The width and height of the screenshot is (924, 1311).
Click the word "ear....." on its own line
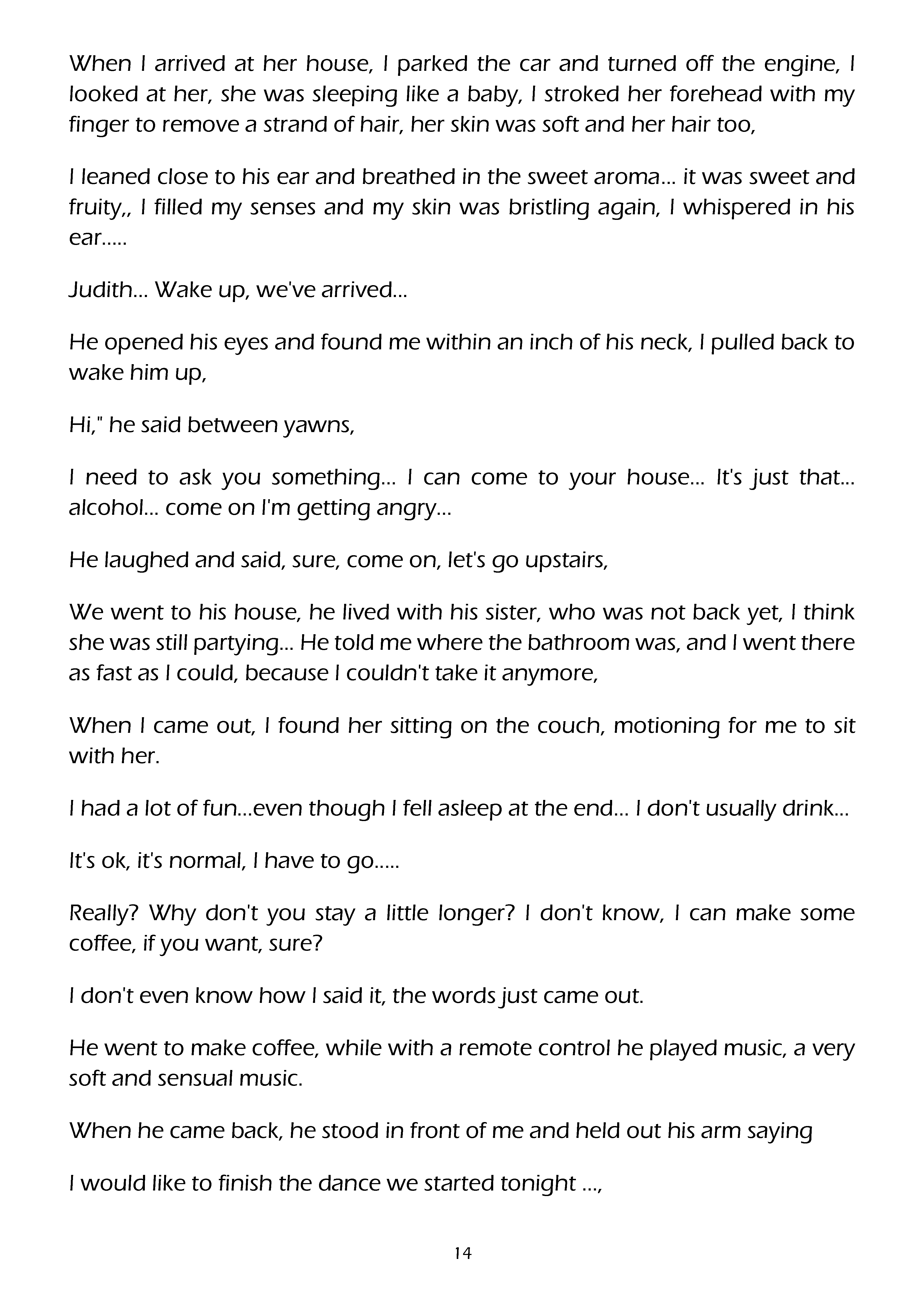click(x=97, y=238)
